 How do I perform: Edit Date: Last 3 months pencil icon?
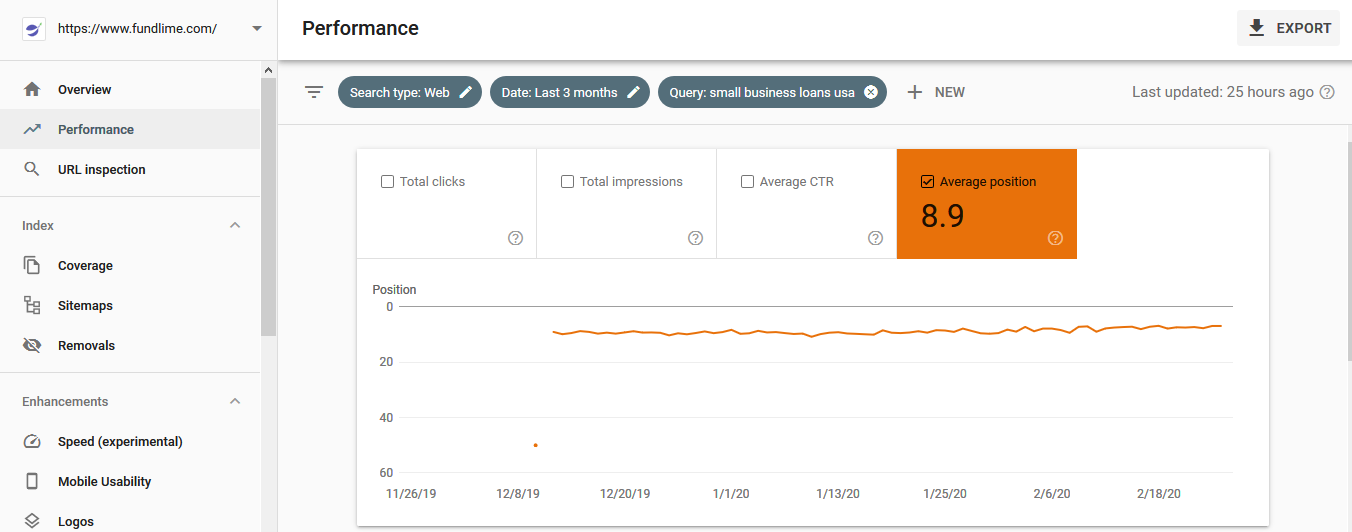pyautogui.click(x=633, y=92)
